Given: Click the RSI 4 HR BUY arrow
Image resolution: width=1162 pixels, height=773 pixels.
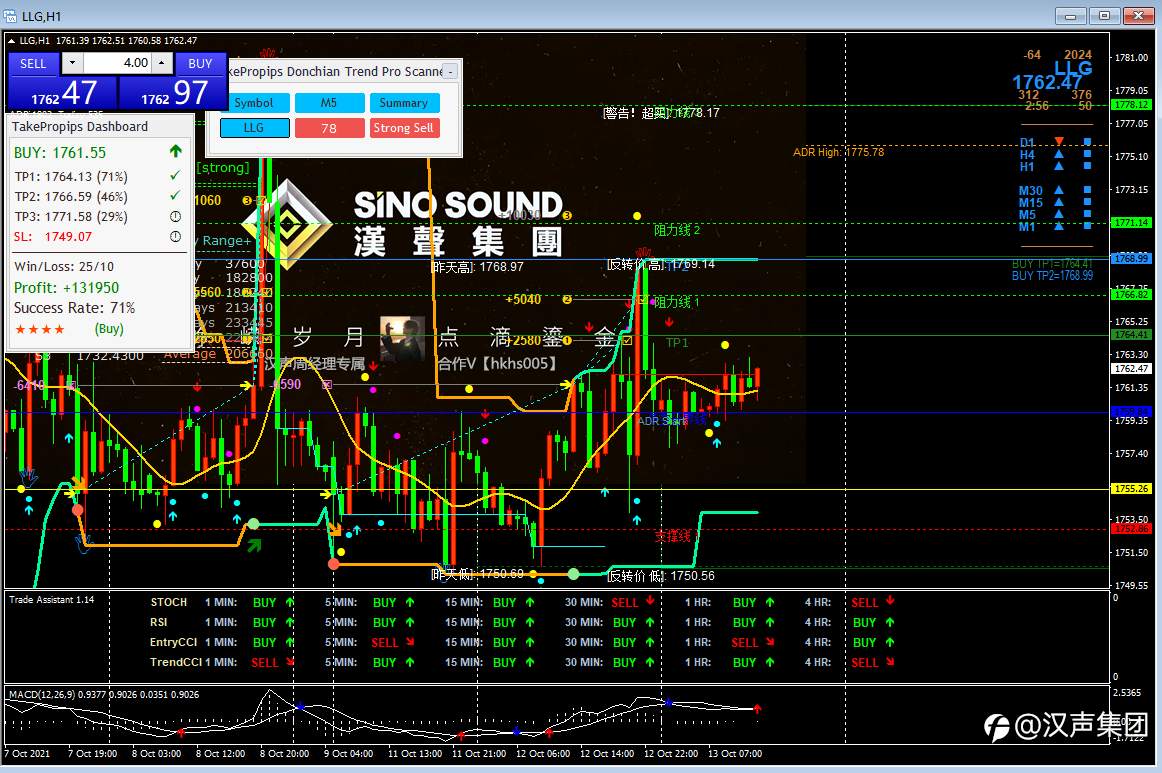Looking at the screenshot, I should (890, 622).
